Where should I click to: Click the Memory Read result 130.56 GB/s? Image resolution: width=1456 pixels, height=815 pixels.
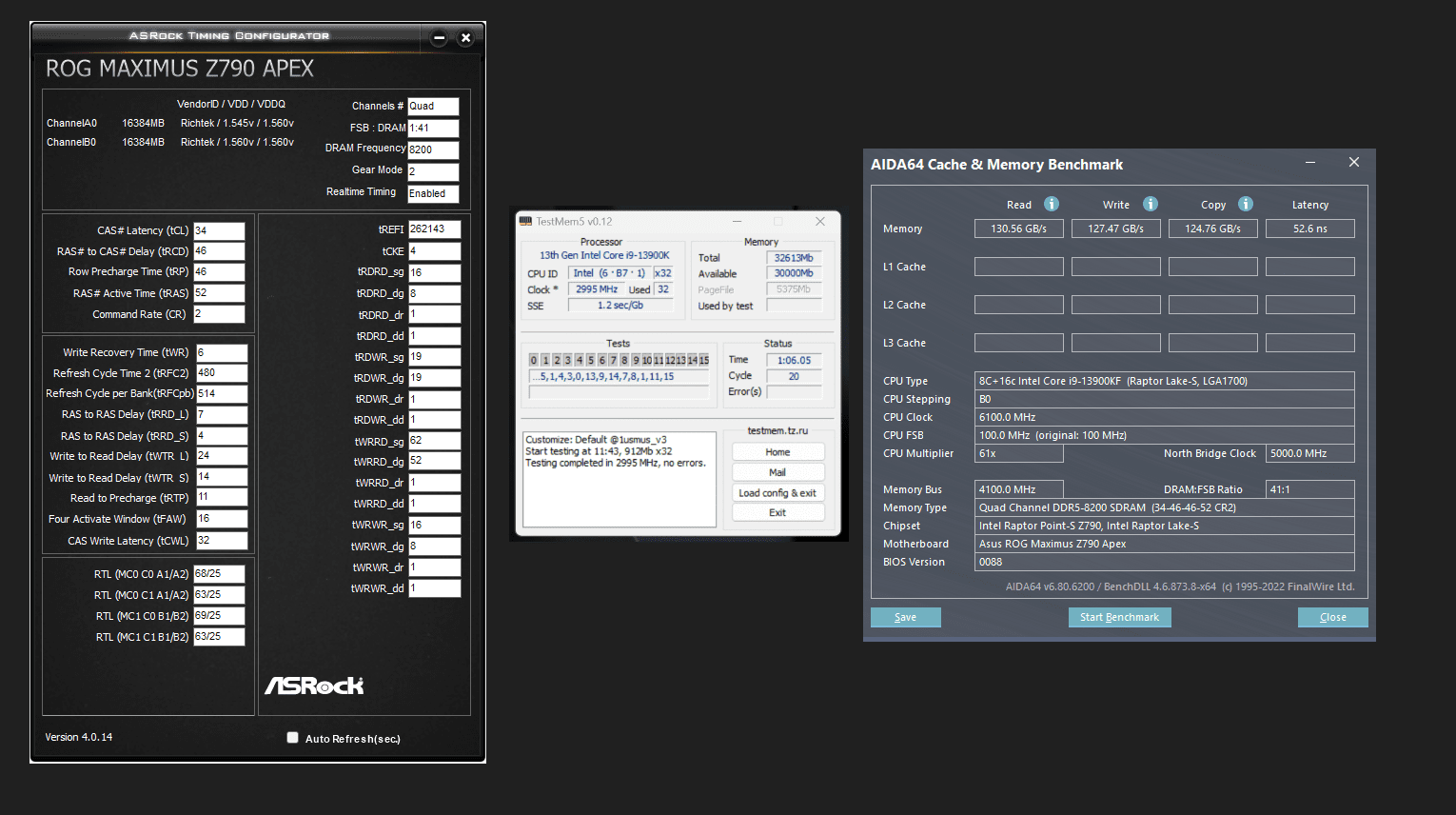[x=1018, y=229]
